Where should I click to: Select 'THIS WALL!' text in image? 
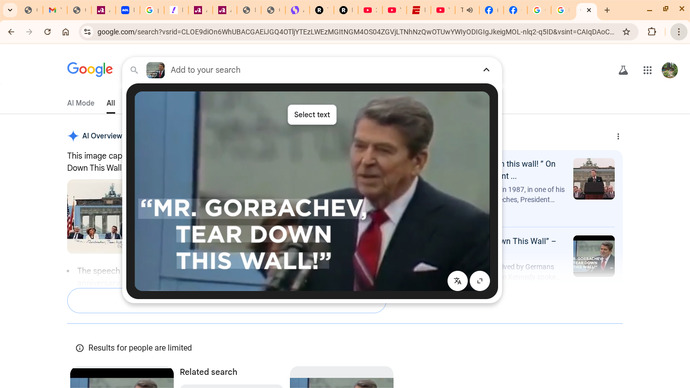click(253, 260)
